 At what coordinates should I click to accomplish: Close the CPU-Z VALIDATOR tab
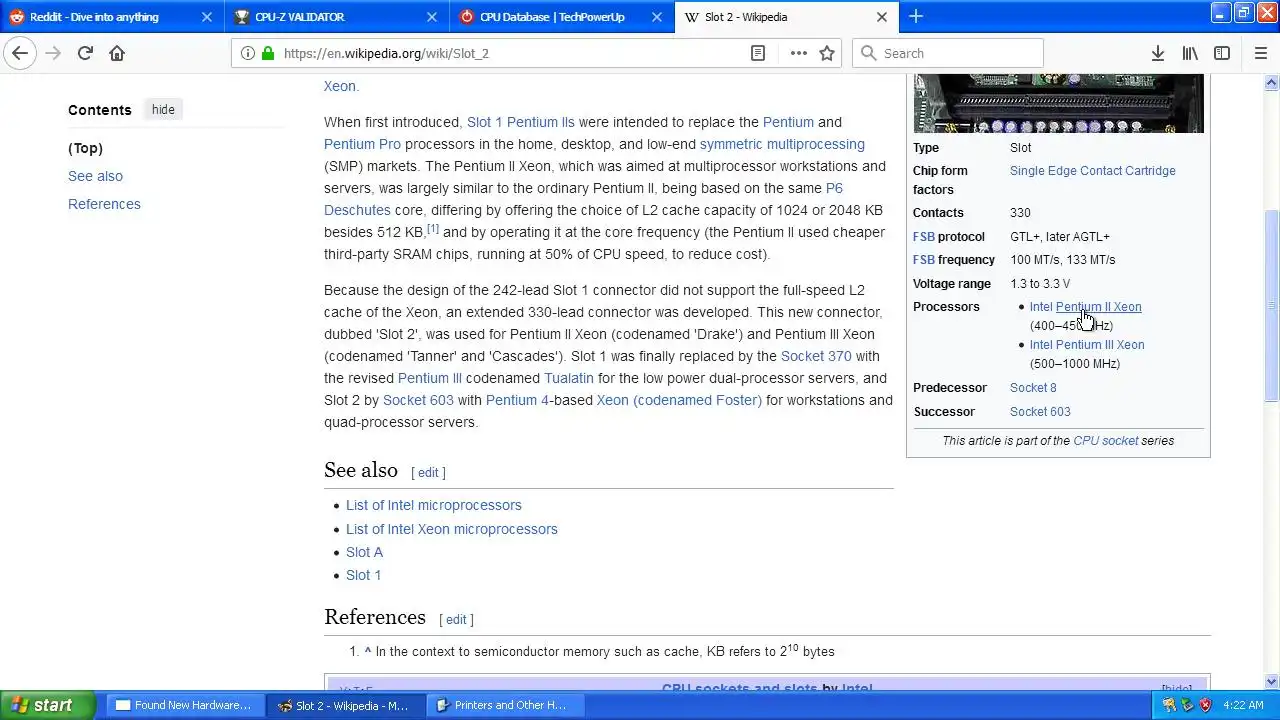[x=432, y=17]
